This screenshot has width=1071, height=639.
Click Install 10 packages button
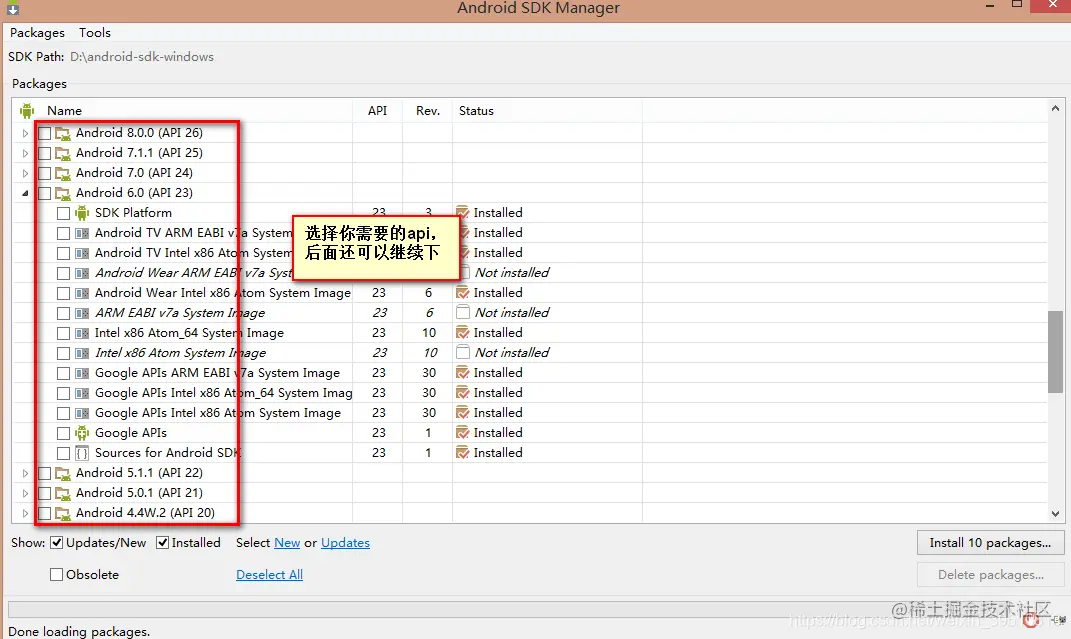click(x=990, y=543)
